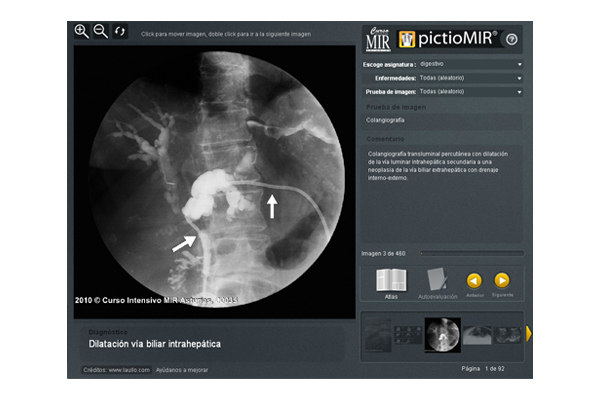Select the fifth thumbnail in the strip
This screenshot has width=600, height=400.
click(507, 335)
